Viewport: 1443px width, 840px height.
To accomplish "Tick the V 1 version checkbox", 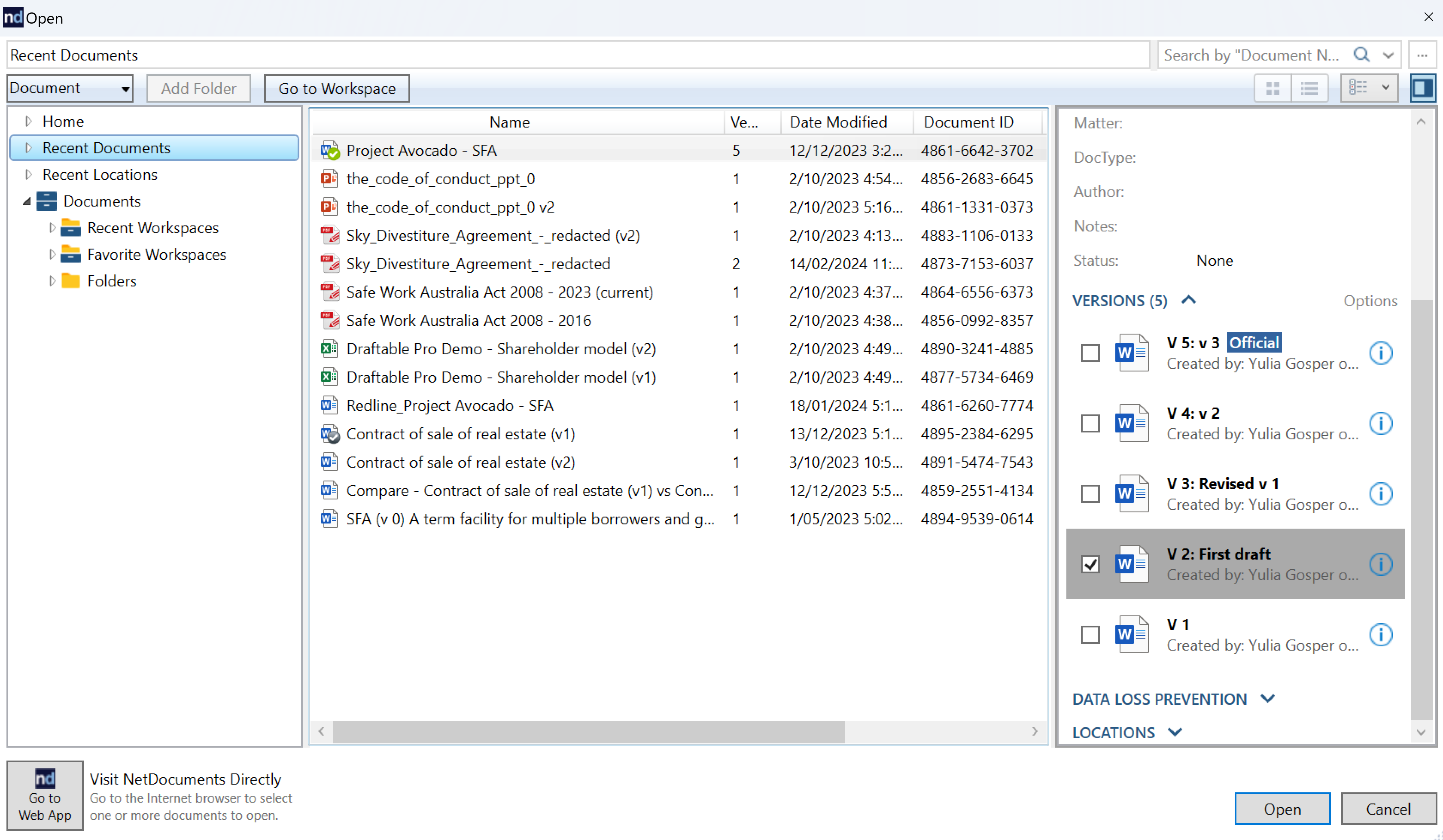I will coord(1090,634).
